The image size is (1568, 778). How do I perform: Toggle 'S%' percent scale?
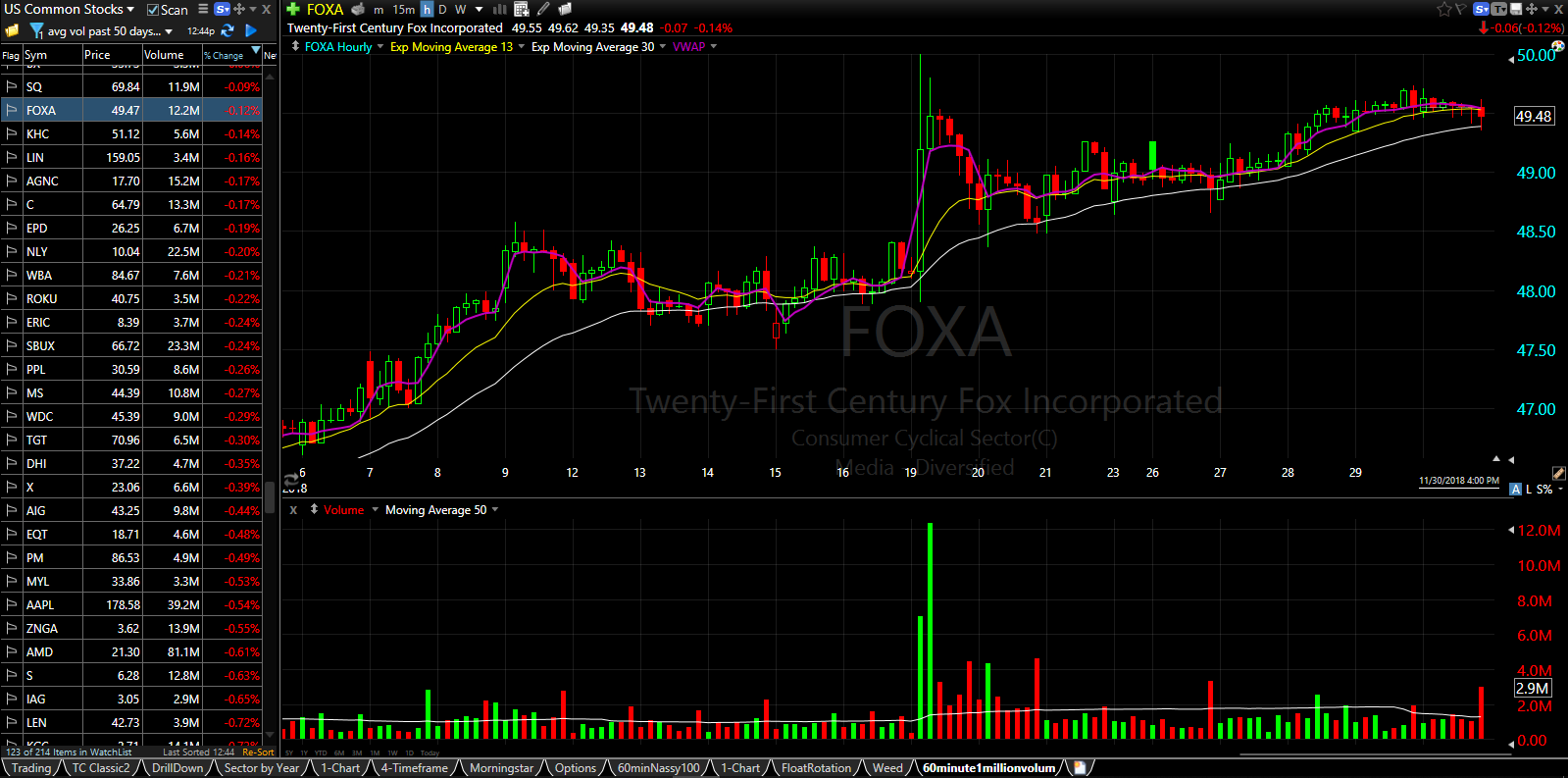1544,489
